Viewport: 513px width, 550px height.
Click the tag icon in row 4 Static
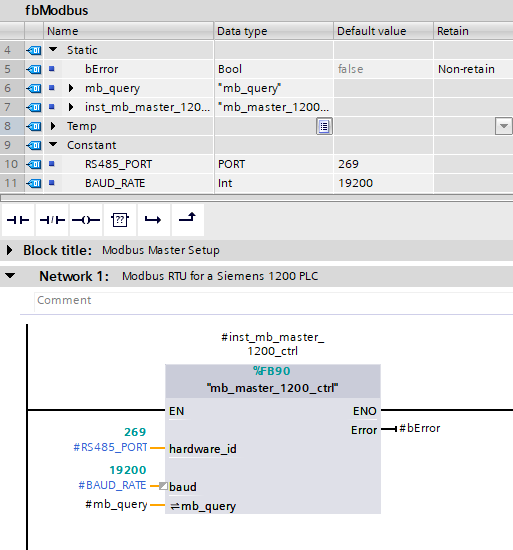tap(34, 50)
